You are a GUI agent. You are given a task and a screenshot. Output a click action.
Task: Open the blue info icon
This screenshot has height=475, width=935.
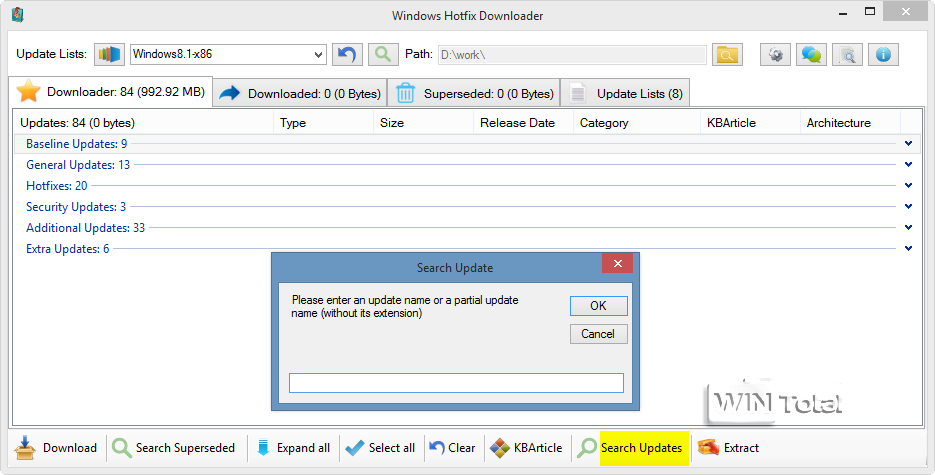click(x=883, y=55)
